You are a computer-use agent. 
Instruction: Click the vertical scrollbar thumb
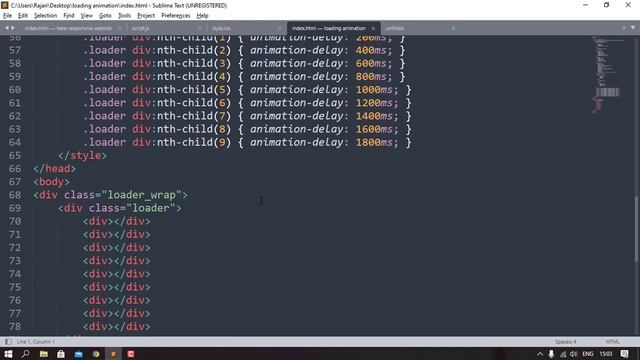tap(636, 229)
